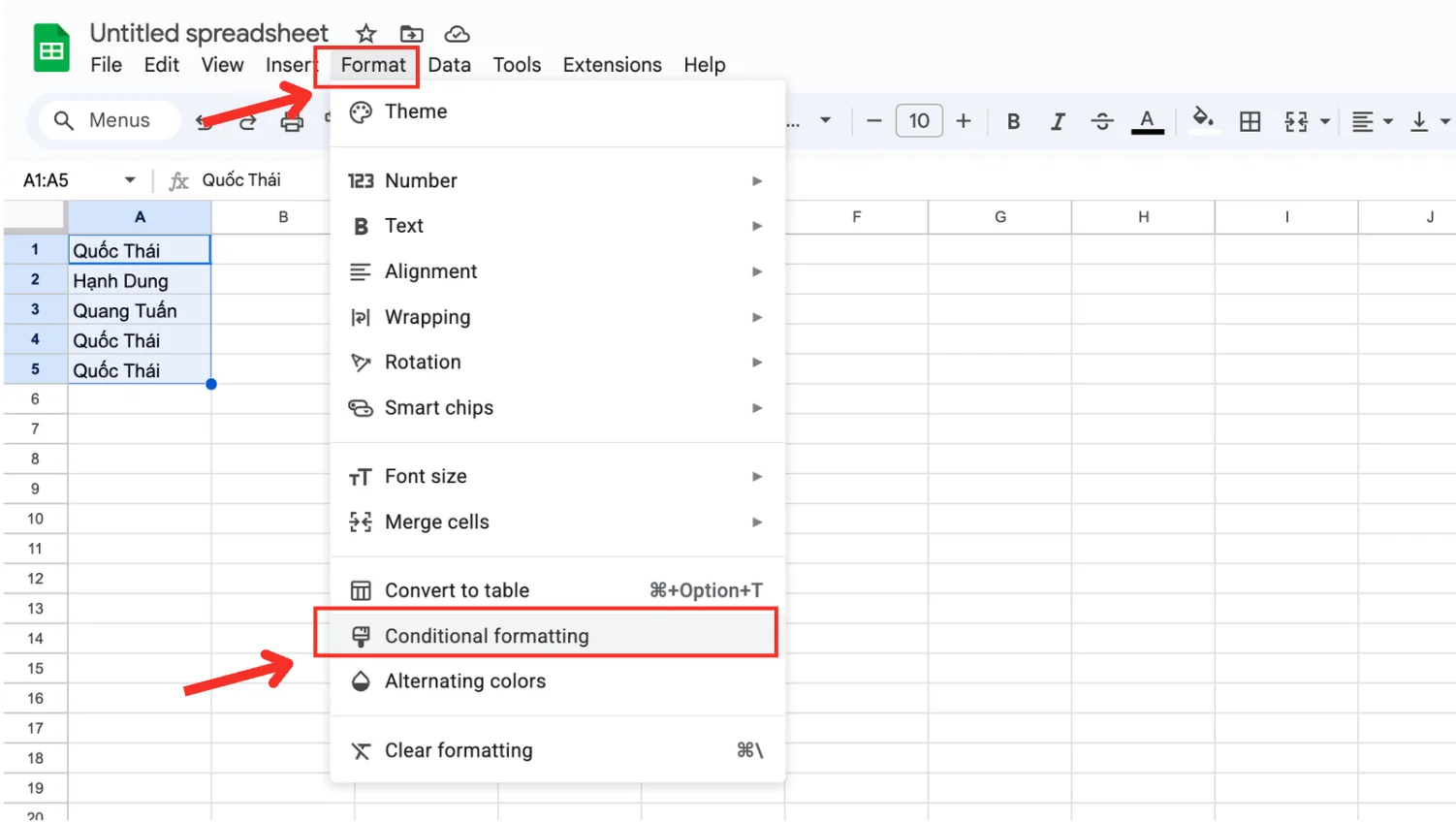Screen dimensions: 1456x822
Task: Open the Edit menu
Action: pos(162,65)
